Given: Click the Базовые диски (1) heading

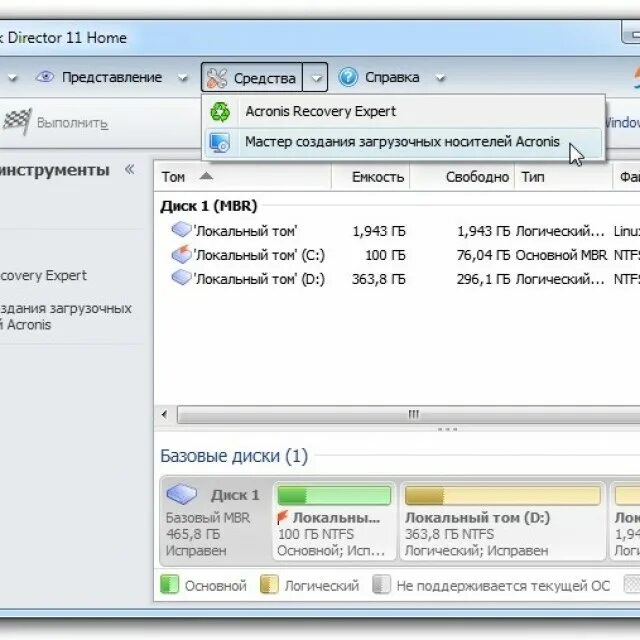Looking at the screenshot, I should click(x=234, y=456).
